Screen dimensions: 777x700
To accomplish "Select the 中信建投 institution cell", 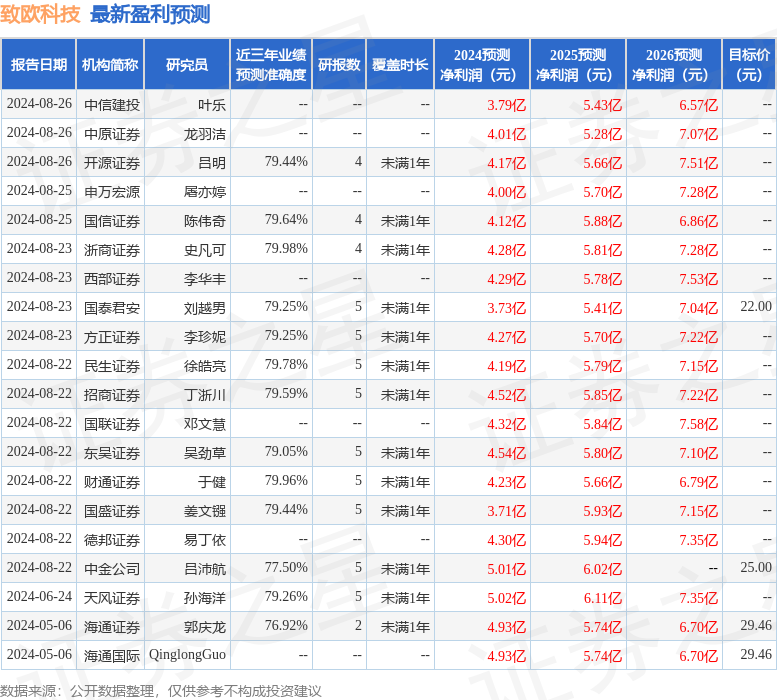I will (x=112, y=105).
